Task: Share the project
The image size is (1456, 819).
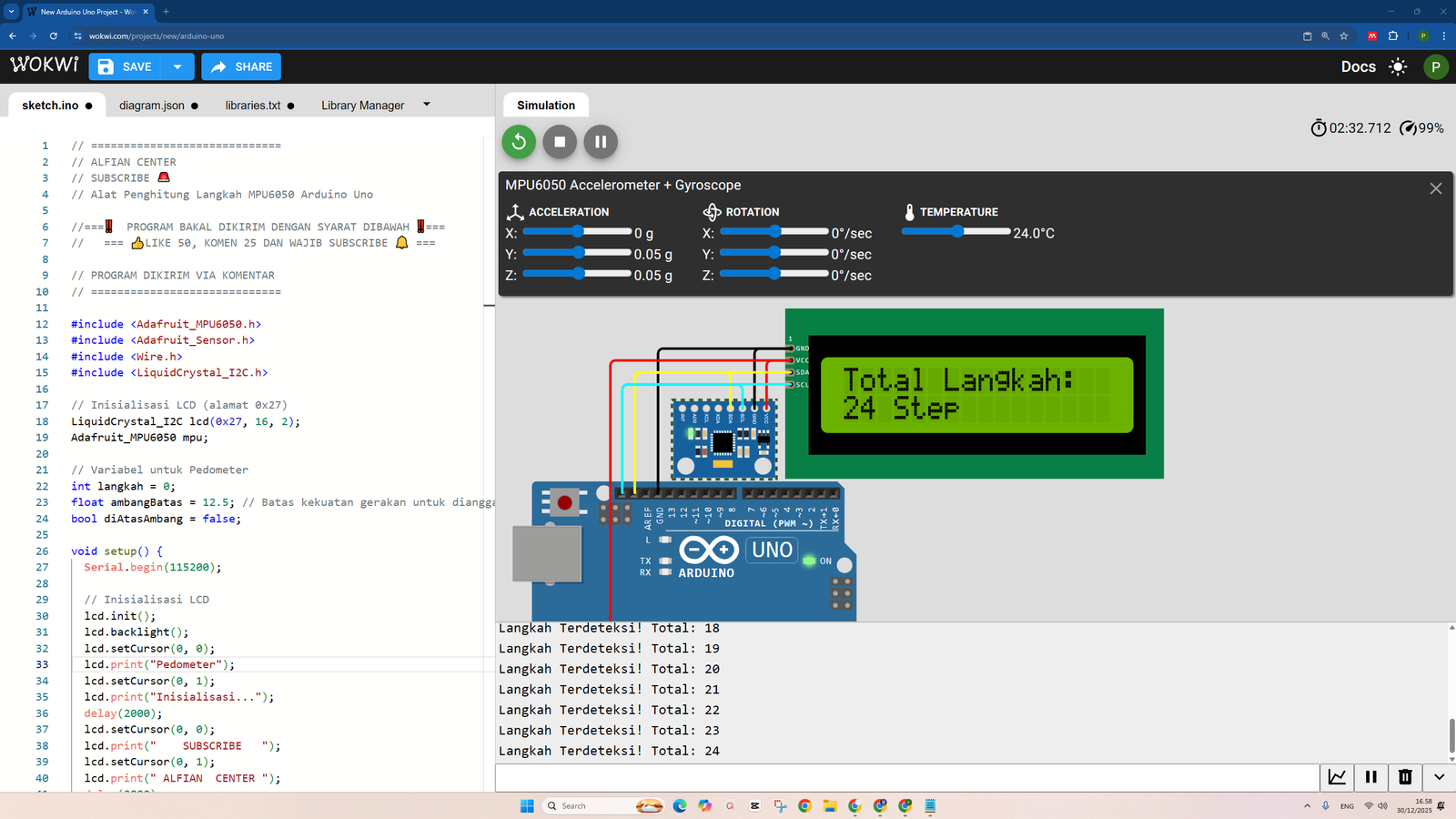Action: click(x=241, y=66)
